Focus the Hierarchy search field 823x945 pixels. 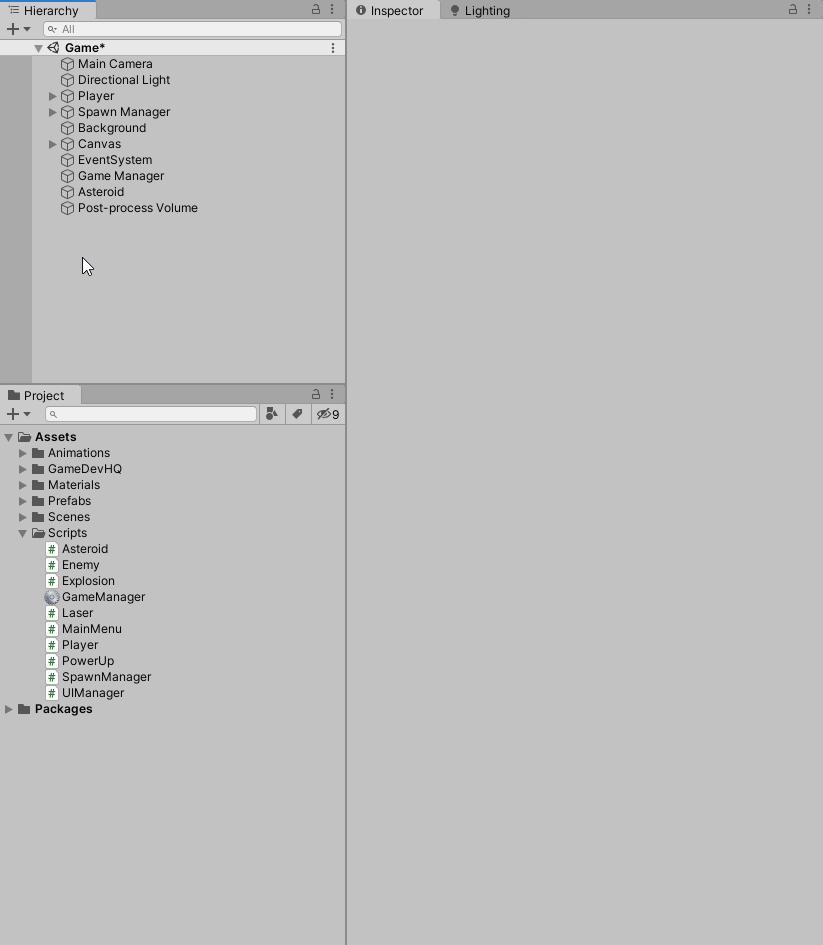pyautogui.click(x=193, y=29)
